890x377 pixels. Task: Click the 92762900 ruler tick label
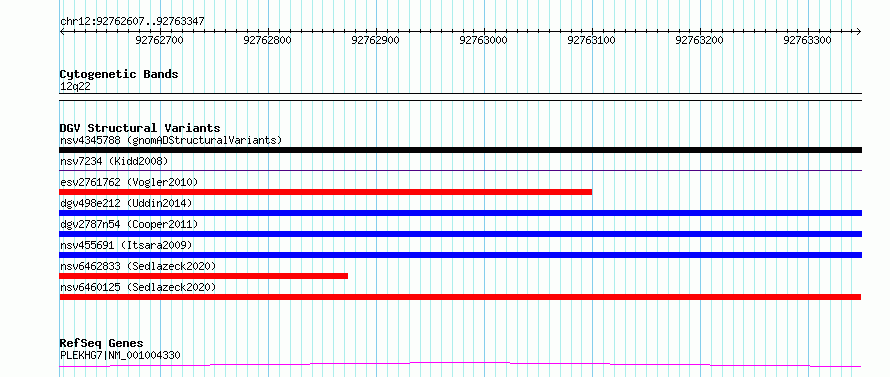(x=376, y=40)
